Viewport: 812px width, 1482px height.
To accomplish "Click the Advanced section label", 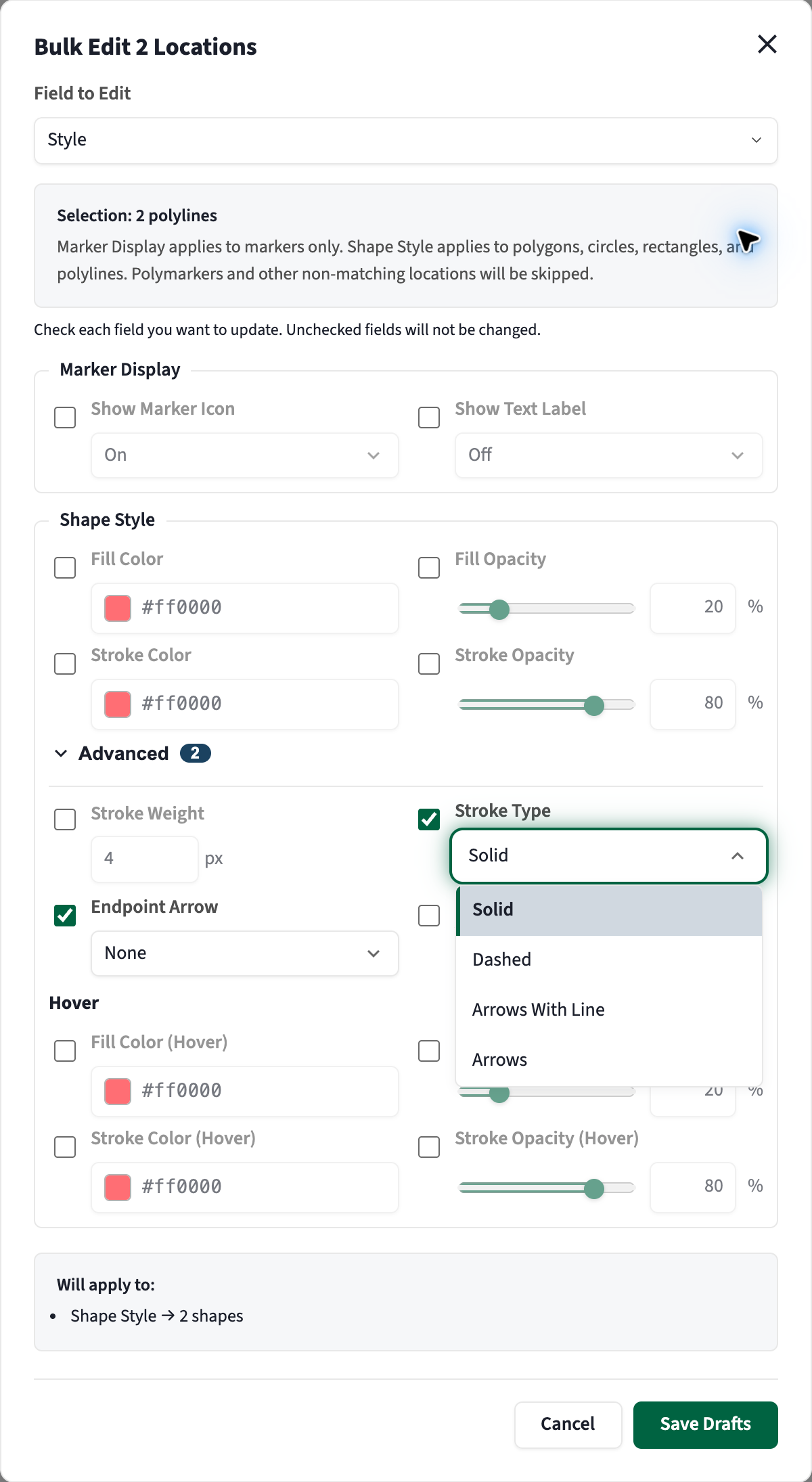I will (124, 753).
